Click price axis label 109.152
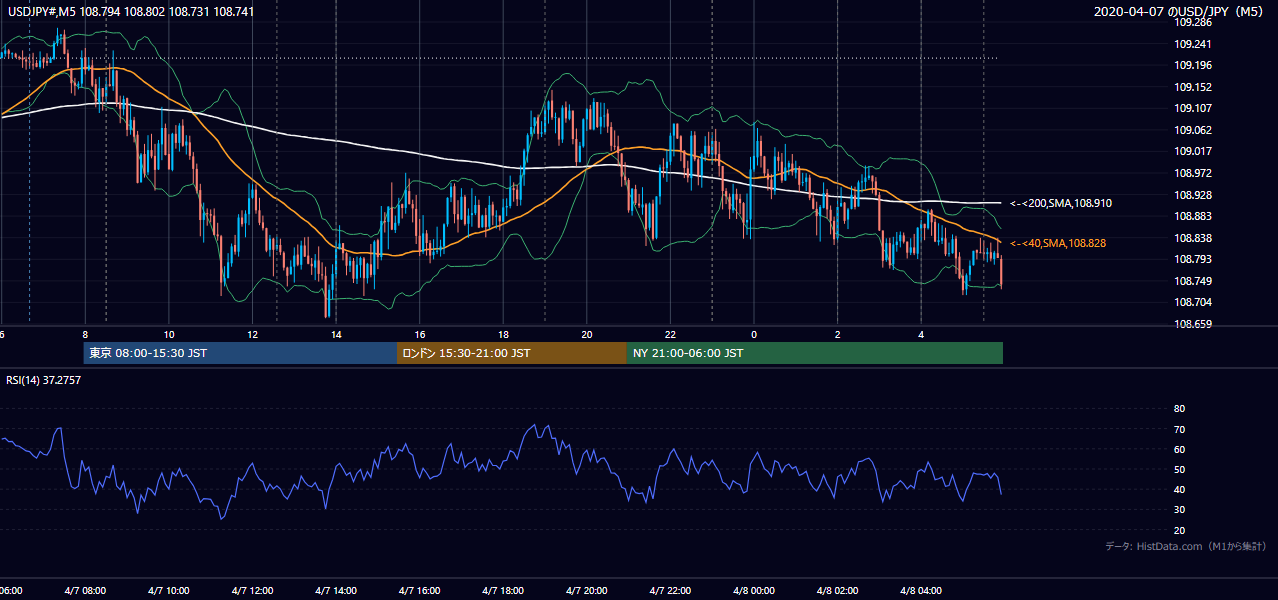 pos(1192,87)
